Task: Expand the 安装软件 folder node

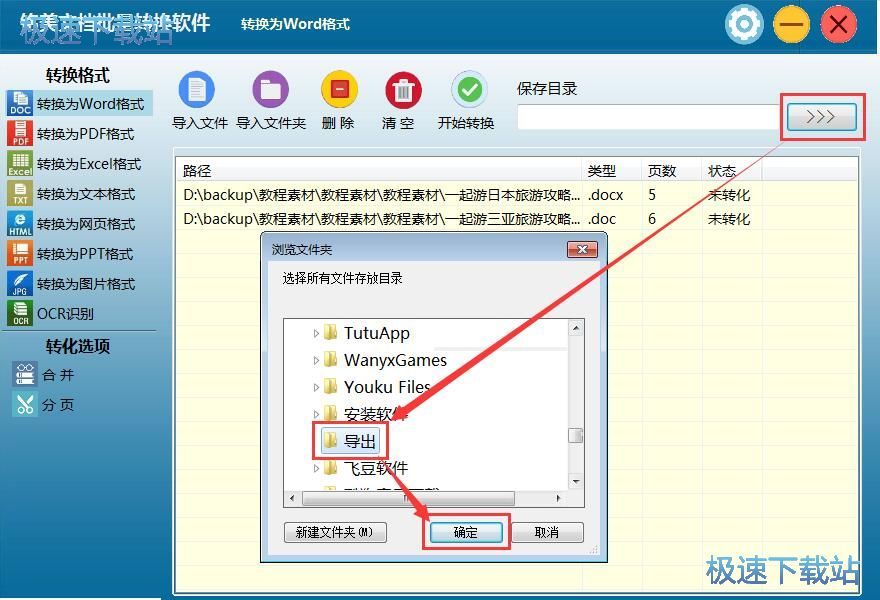Action: point(316,414)
